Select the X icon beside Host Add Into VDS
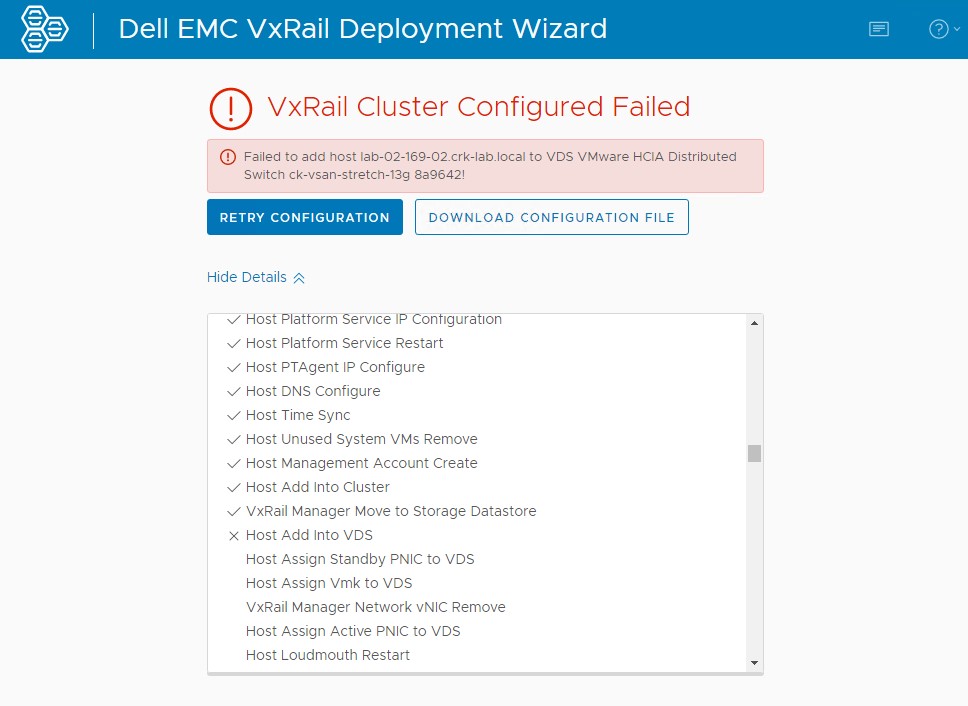 pyautogui.click(x=233, y=535)
